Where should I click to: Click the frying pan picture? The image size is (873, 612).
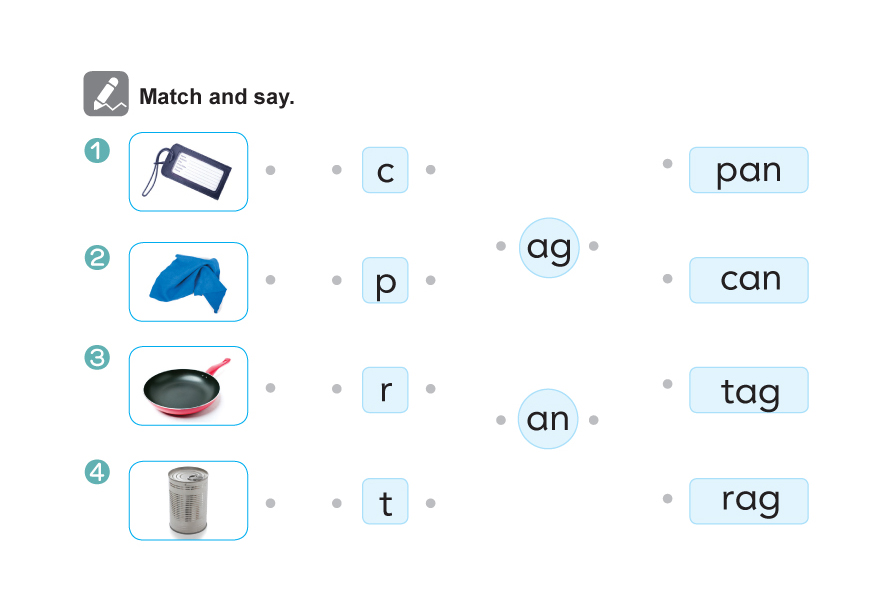(188, 386)
